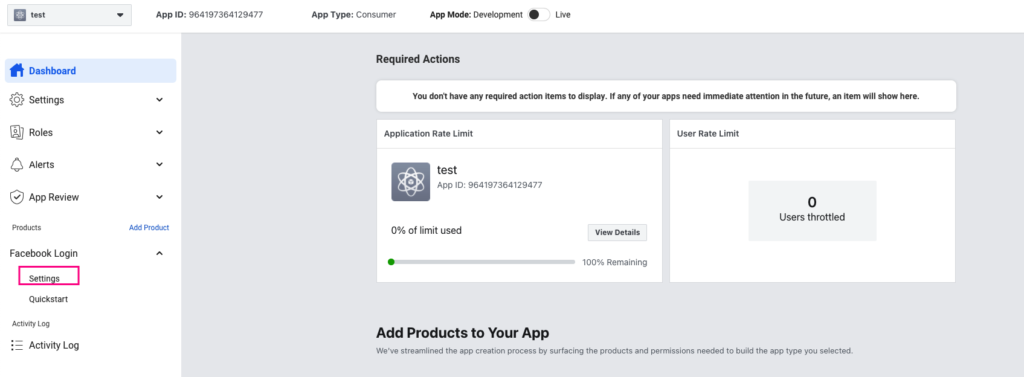Click the 0% of limit used text
The image size is (1024, 377).
coord(426,230)
